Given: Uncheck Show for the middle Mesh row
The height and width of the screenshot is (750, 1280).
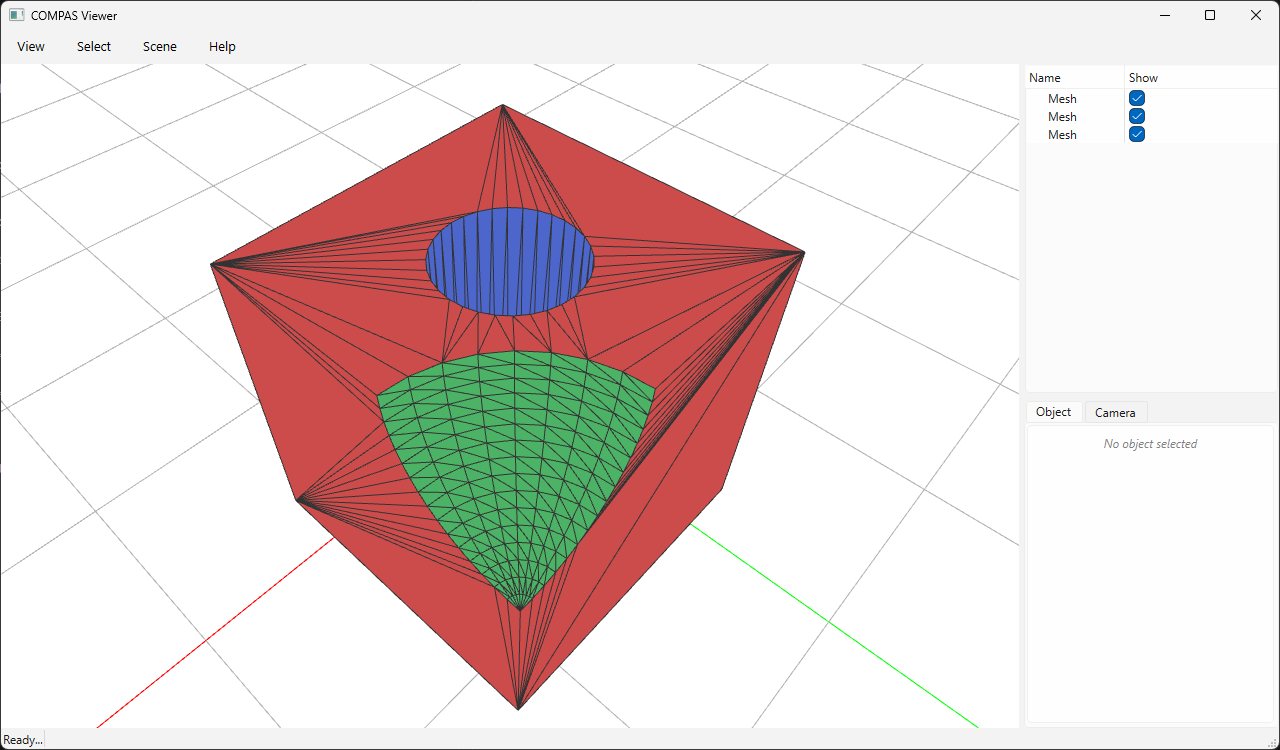Looking at the screenshot, I should (1137, 116).
